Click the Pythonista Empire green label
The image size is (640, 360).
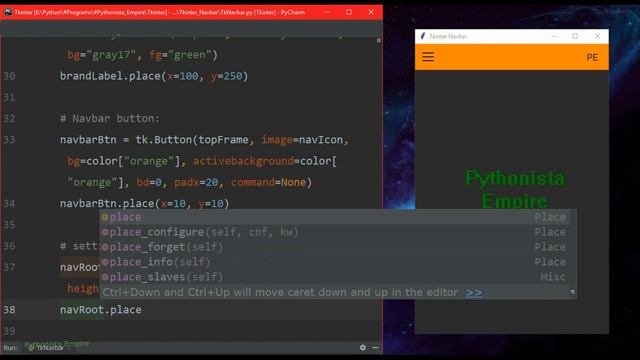[515, 190]
